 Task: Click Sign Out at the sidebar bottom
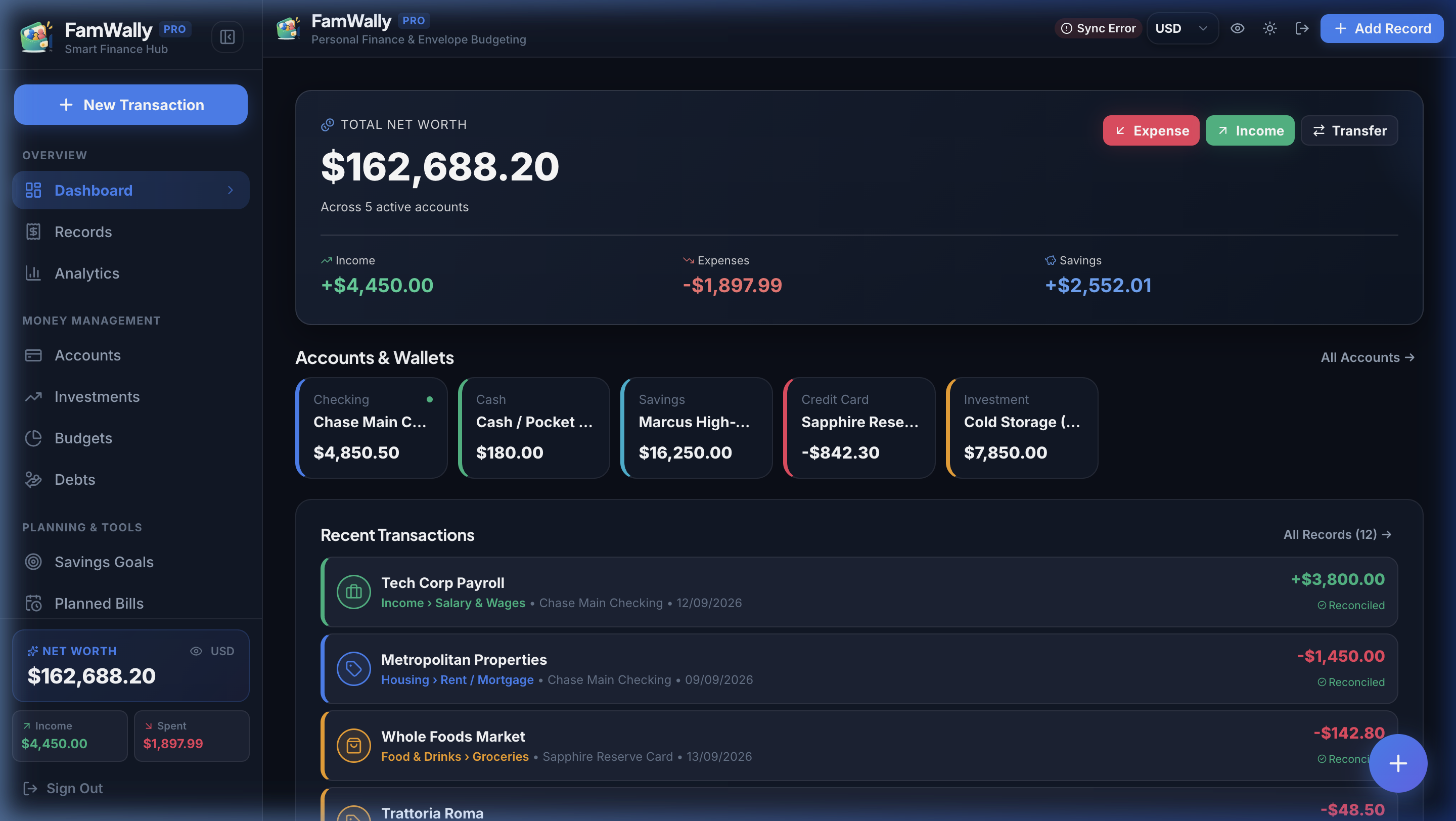coord(63,788)
